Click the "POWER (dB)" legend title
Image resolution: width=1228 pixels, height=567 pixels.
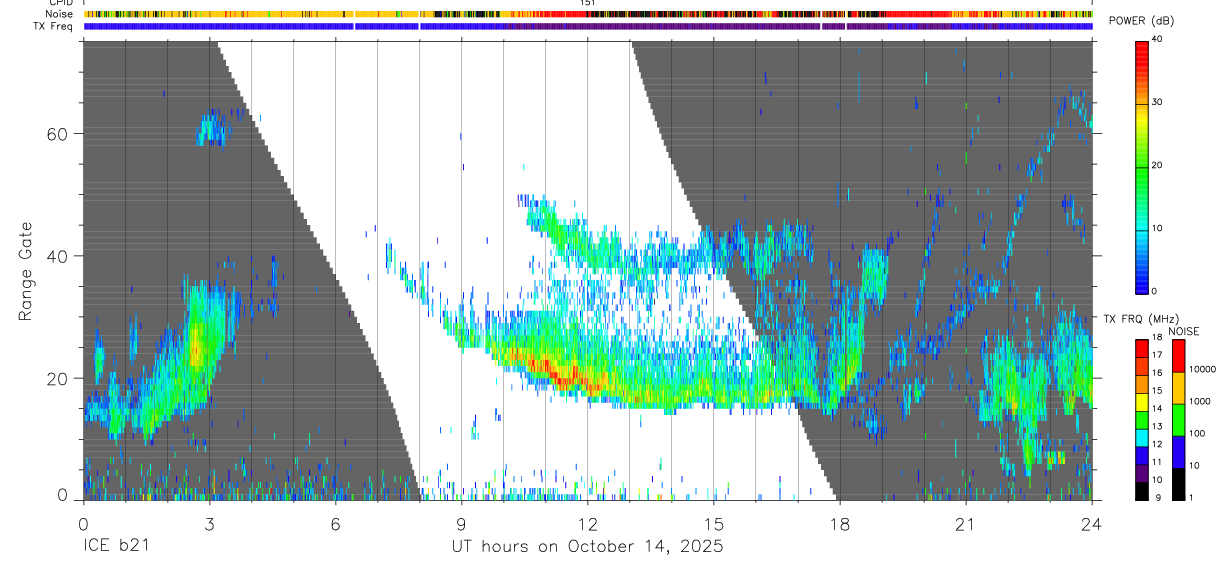click(x=1141, y=21)
